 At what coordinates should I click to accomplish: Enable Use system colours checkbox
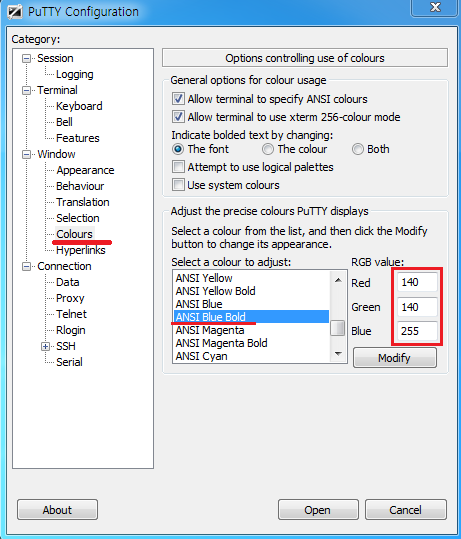point(178,185)
